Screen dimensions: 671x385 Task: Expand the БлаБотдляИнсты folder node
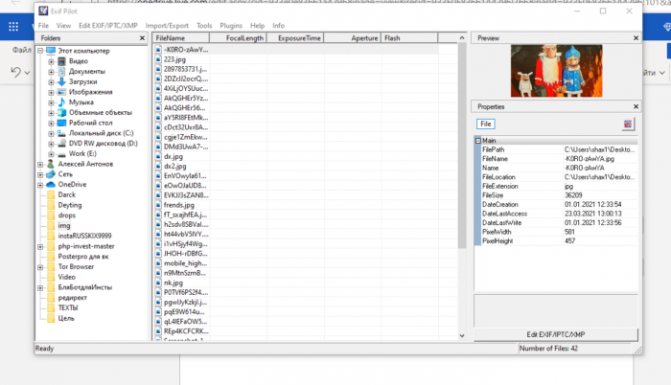[40, 287]
